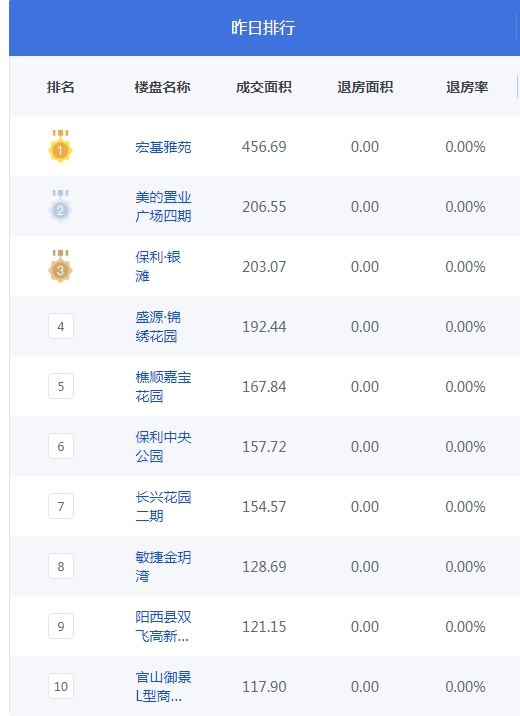Click the 456.69 transaction area value
This screenshot has width=520, height=716.
(264, 147)
